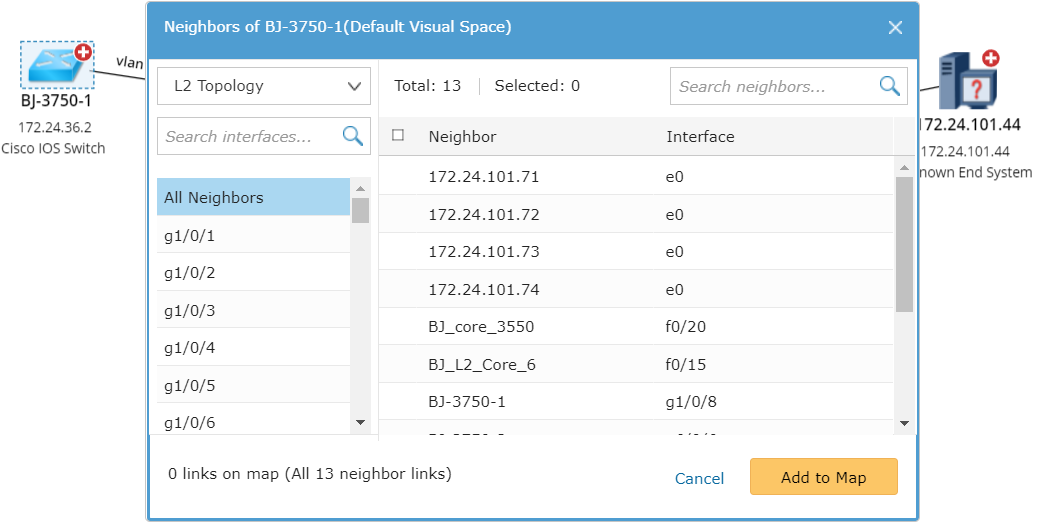The width and height of the screenshot is (1037, 524).
Task: Click red plus badge on BJ-3750-1 switch
Action: (83, 52)
